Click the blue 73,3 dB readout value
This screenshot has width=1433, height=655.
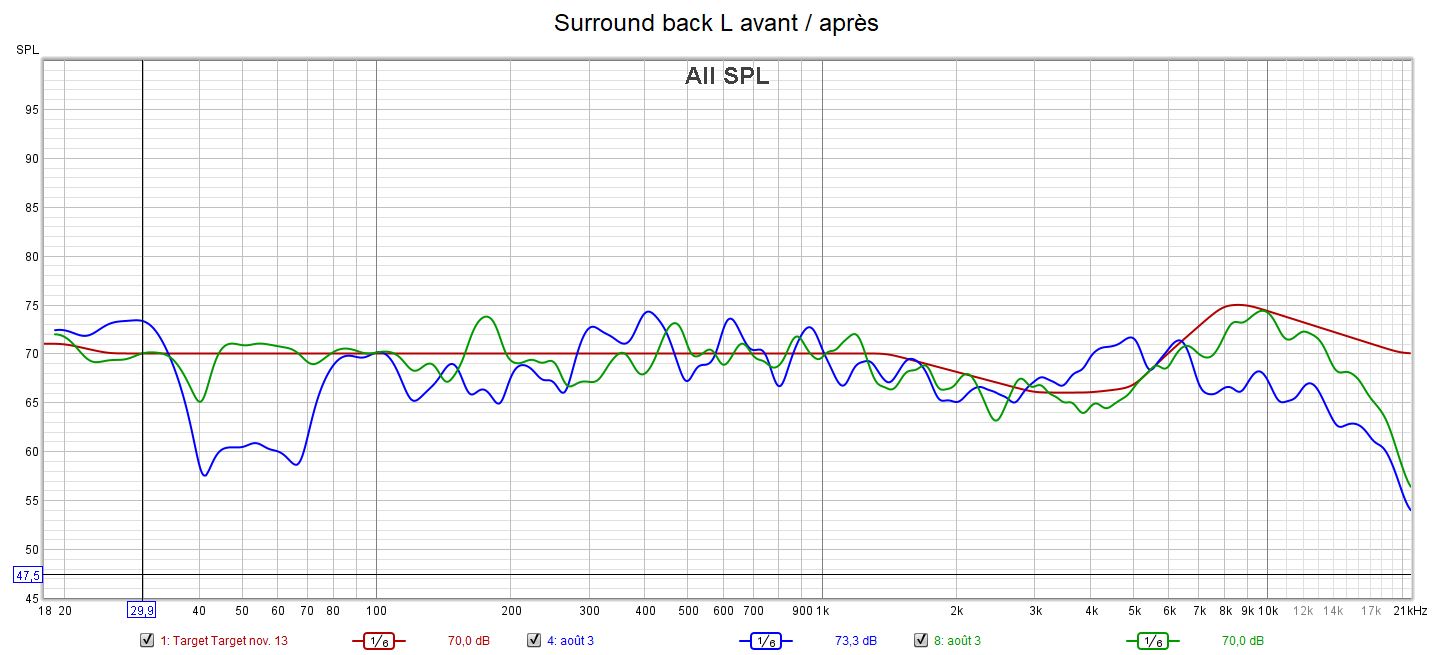856,641
